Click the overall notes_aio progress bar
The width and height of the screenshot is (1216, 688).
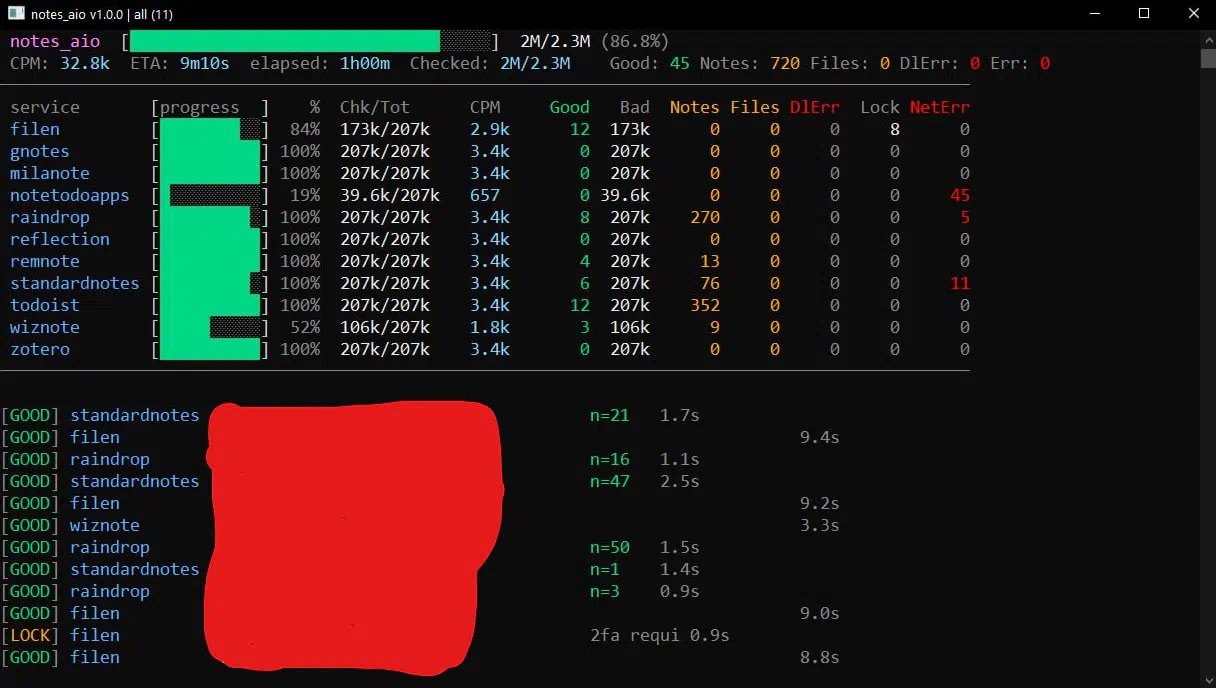pos(310,41)
